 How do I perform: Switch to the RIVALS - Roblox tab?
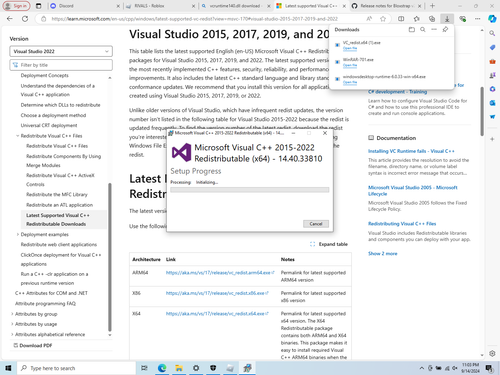click(160, 6)
